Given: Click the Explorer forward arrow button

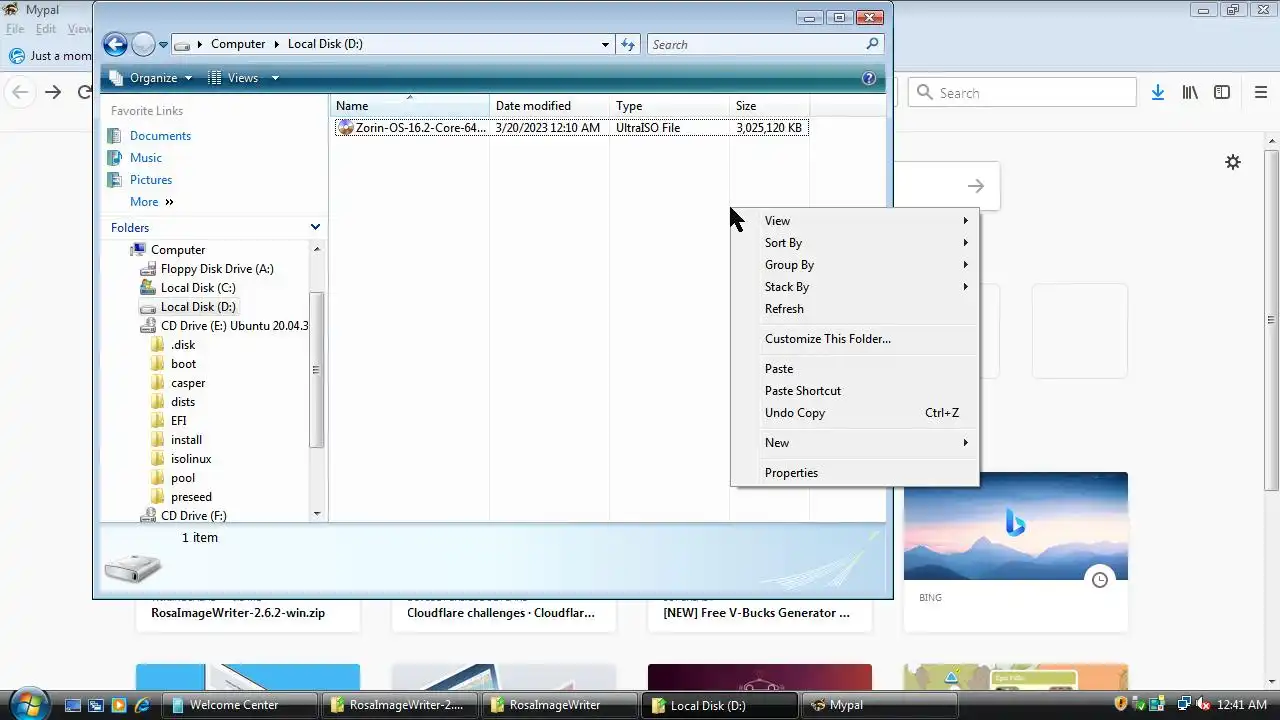Looking at the screenshot, I should (x=143, y=44).
